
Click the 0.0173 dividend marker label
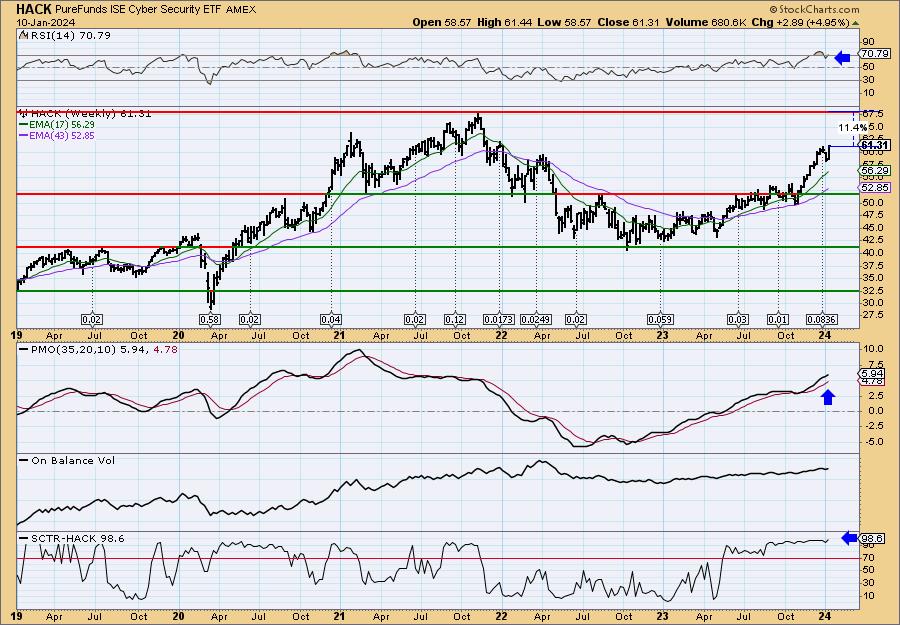(x=500, y=319)
